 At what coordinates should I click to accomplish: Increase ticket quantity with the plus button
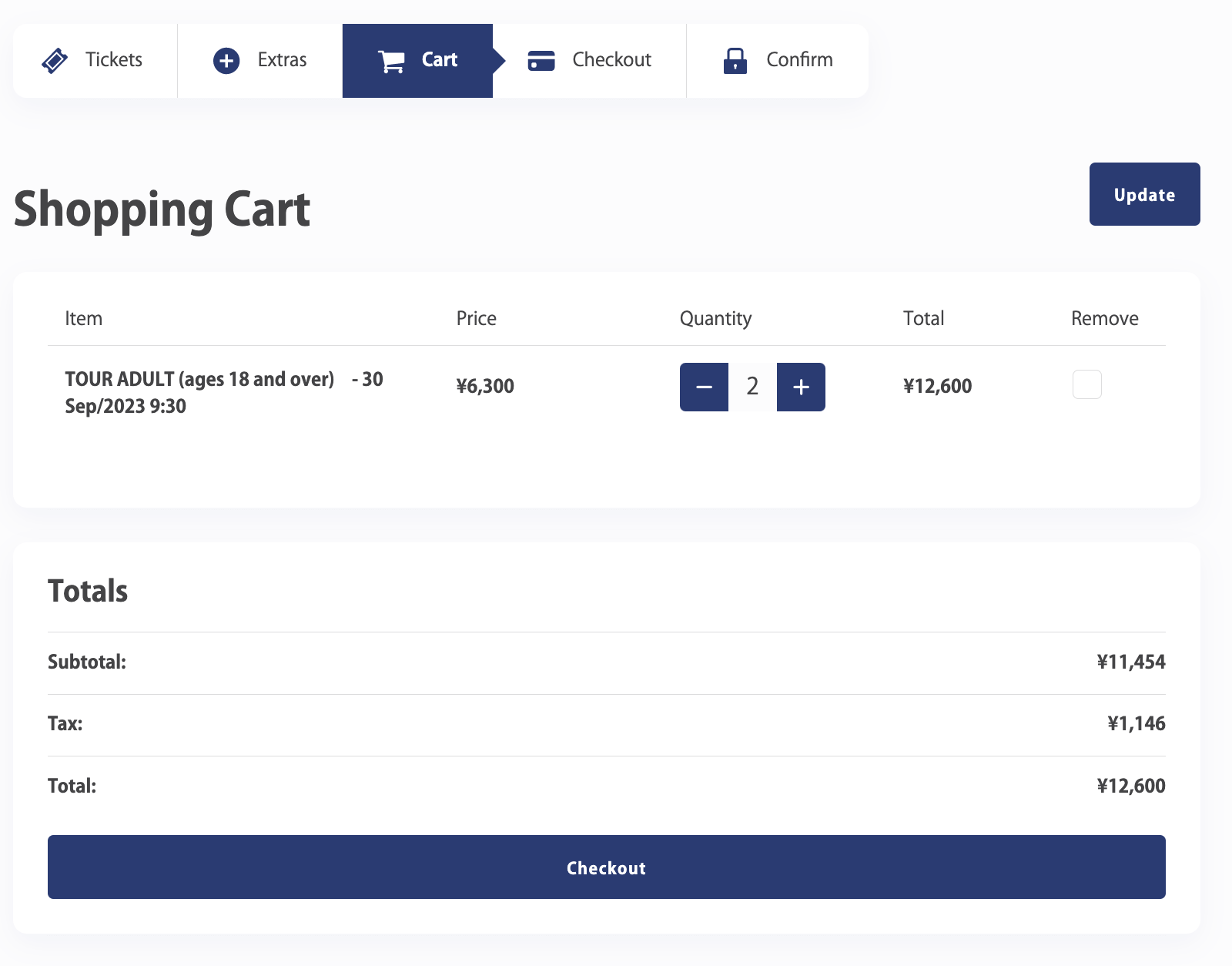tap(801, 387)
